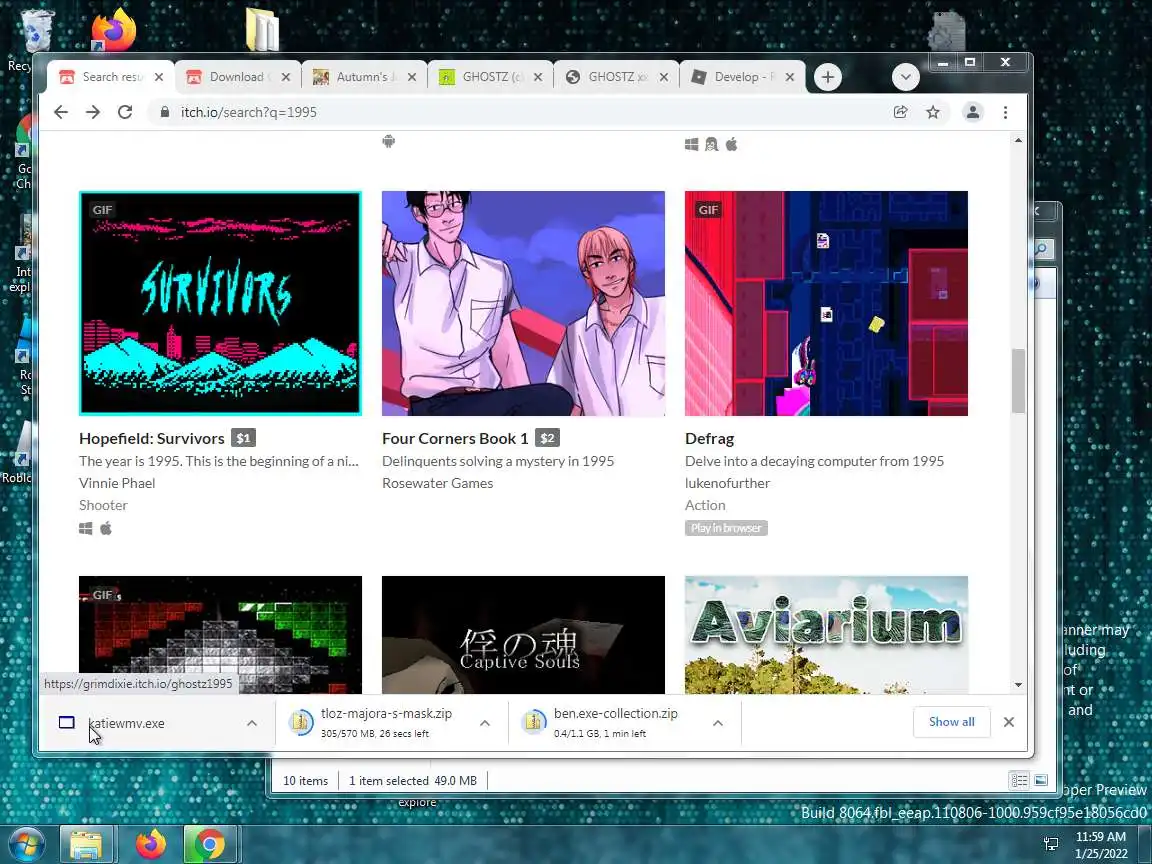
Task: Click the scrollbar down arrow
Action: pyautogui.click(x=1018, y=685)
